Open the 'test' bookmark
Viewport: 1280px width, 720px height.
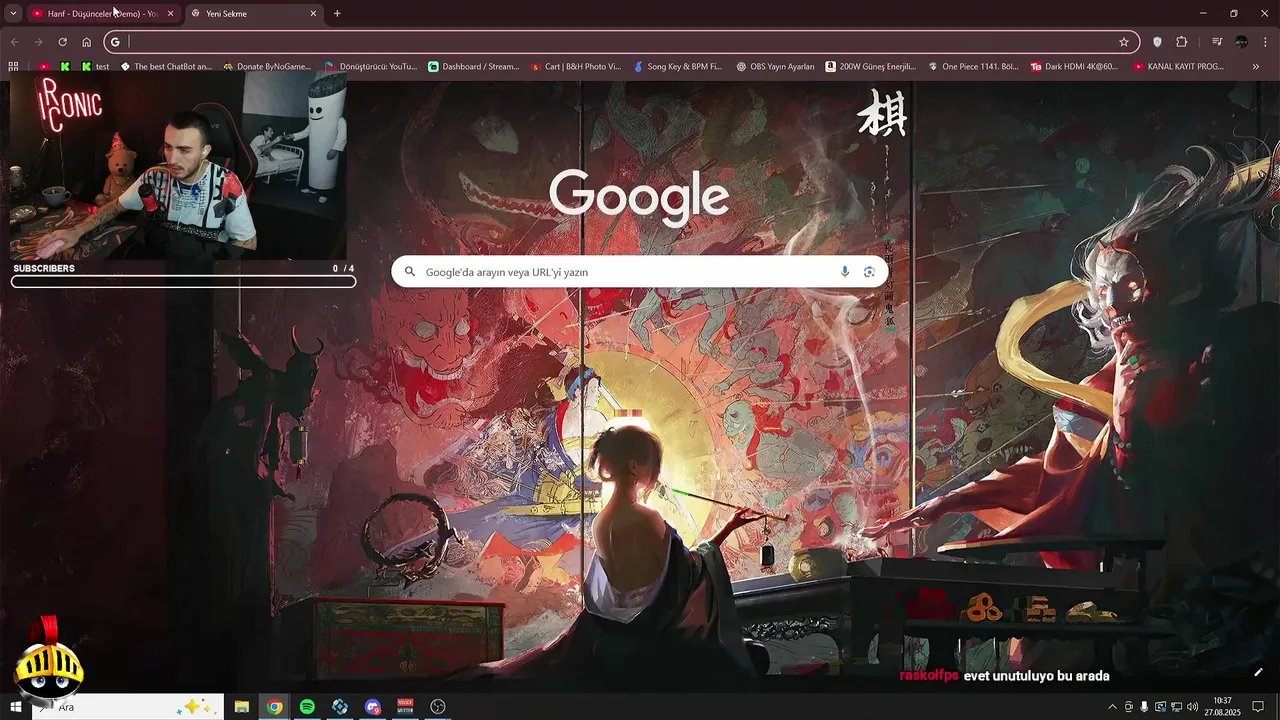[96, 67]
